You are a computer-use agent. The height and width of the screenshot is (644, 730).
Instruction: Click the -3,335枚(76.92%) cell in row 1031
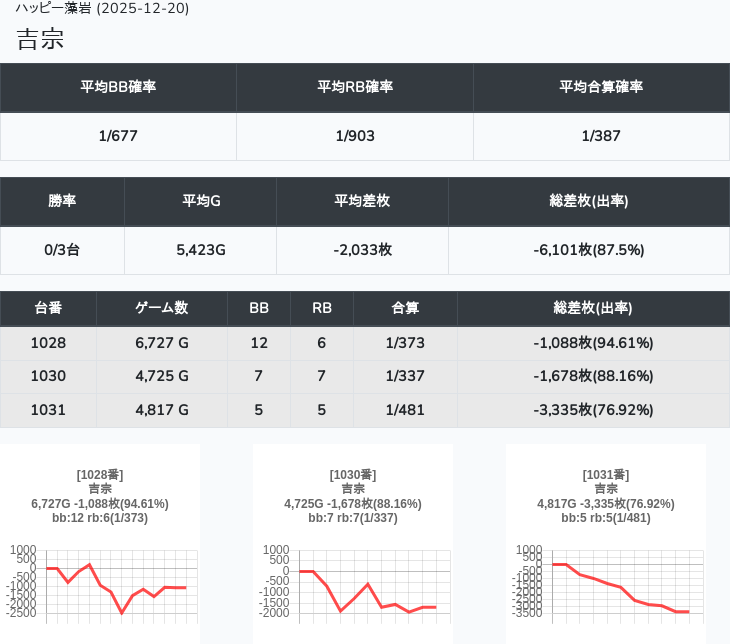tap(593, 409)
